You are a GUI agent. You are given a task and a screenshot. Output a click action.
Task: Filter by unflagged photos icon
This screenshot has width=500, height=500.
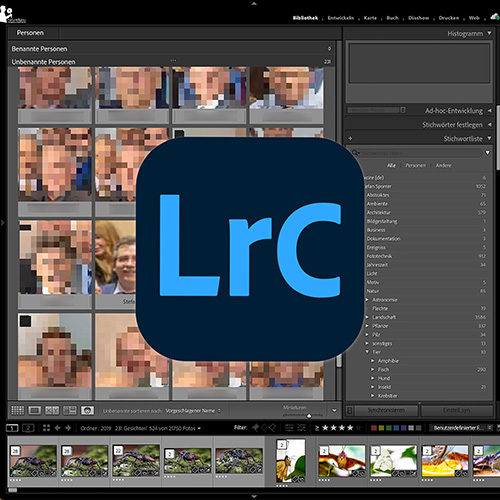tap(264, 428)
